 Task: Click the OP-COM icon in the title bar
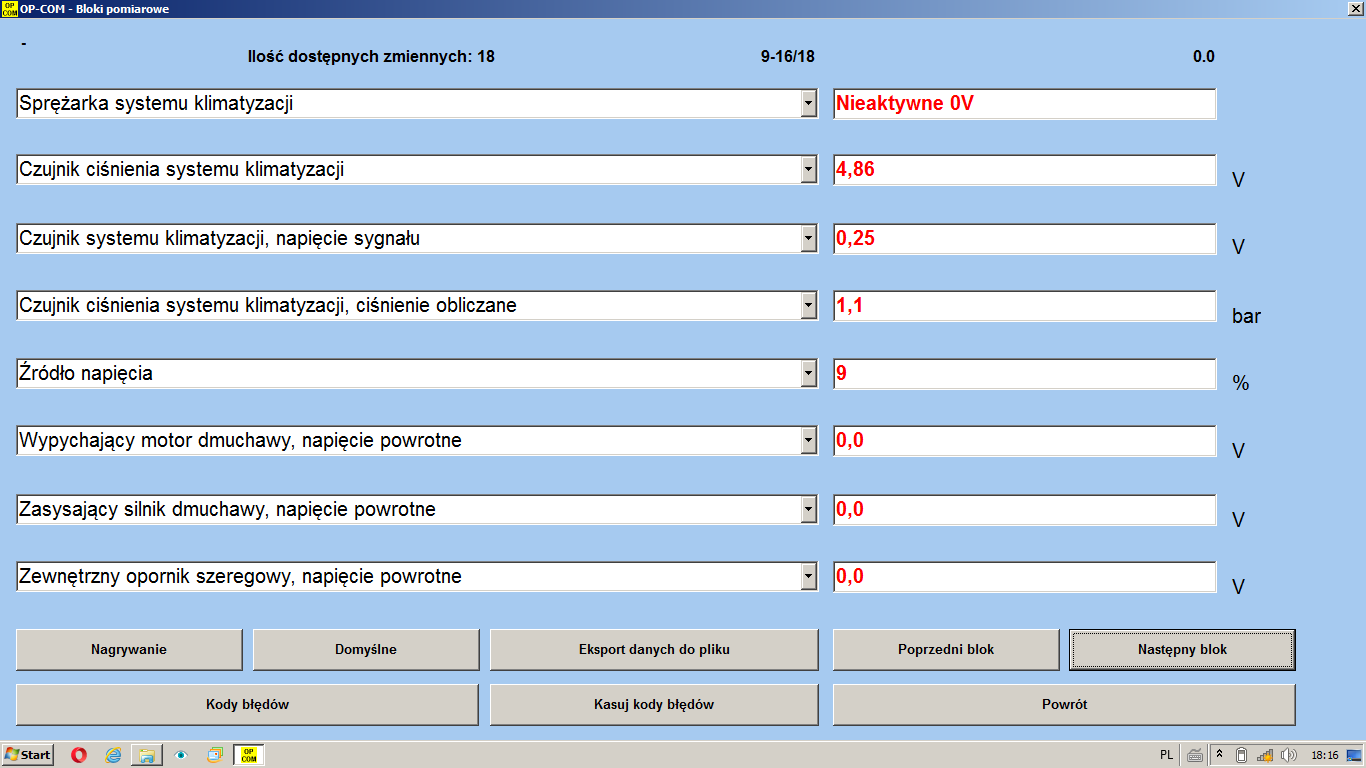[9, 9]
